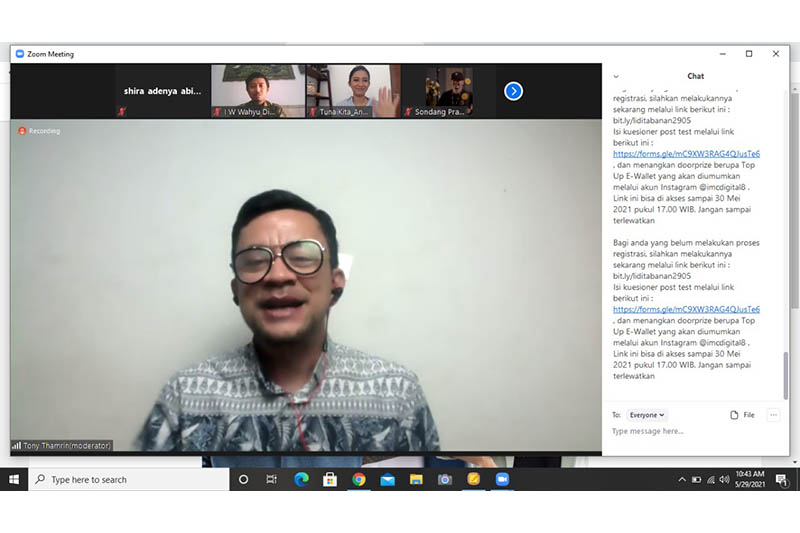Click bit.ly/liditabanan2905 text in lower message
The height and width of the screenshot is (533, 800).
pyautogui.click(x=652, y=276)
